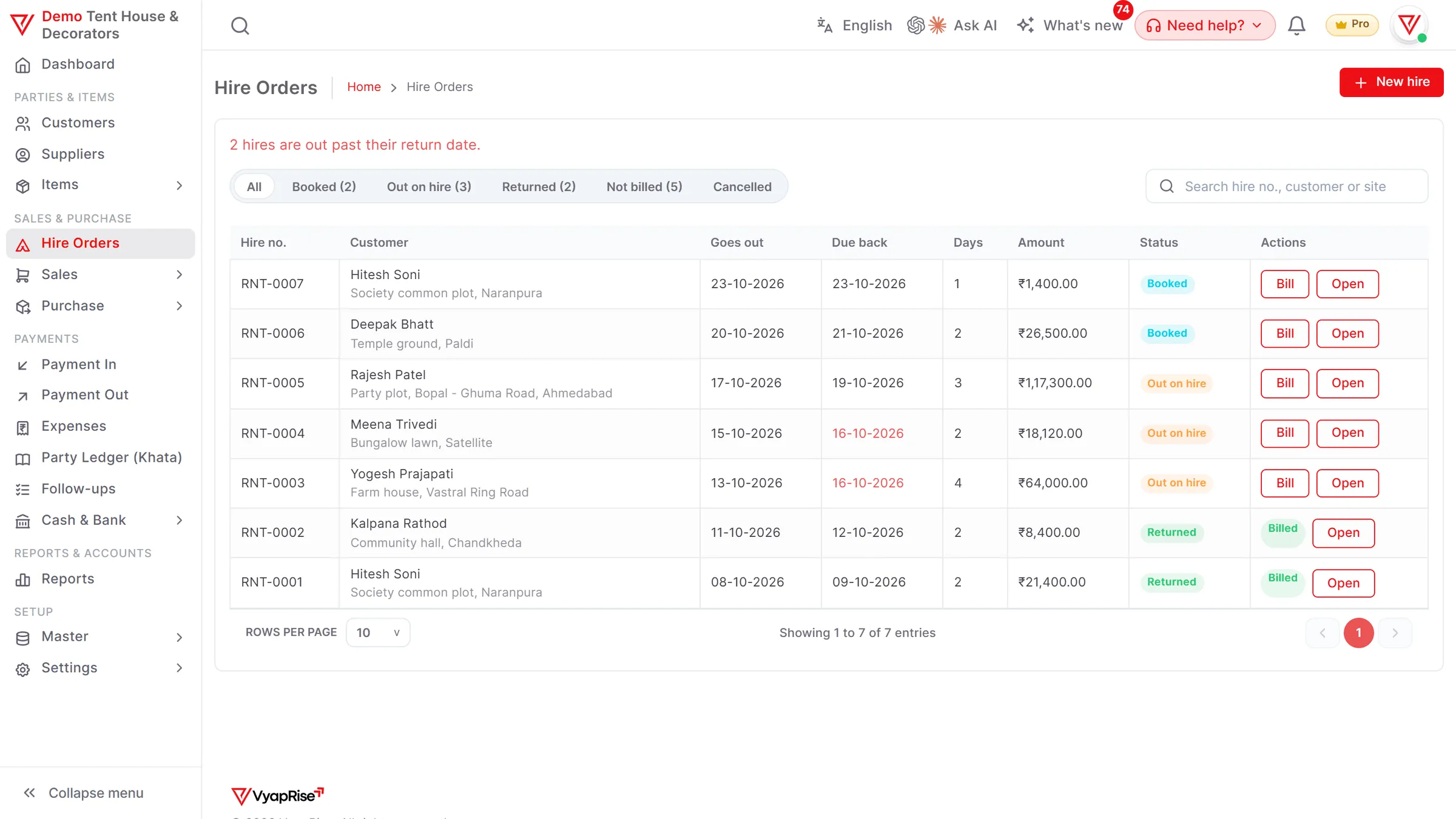The width and height of the screenshot is (1456, 819).
Task: Select the Cancelled filter tab
Action: pos(742,187)
